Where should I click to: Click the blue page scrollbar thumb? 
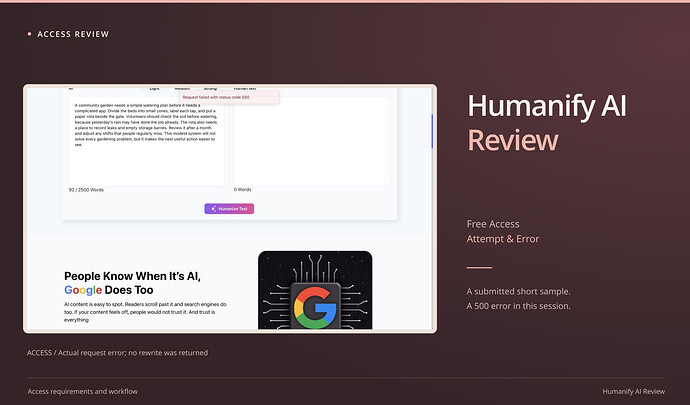(432, 131)
